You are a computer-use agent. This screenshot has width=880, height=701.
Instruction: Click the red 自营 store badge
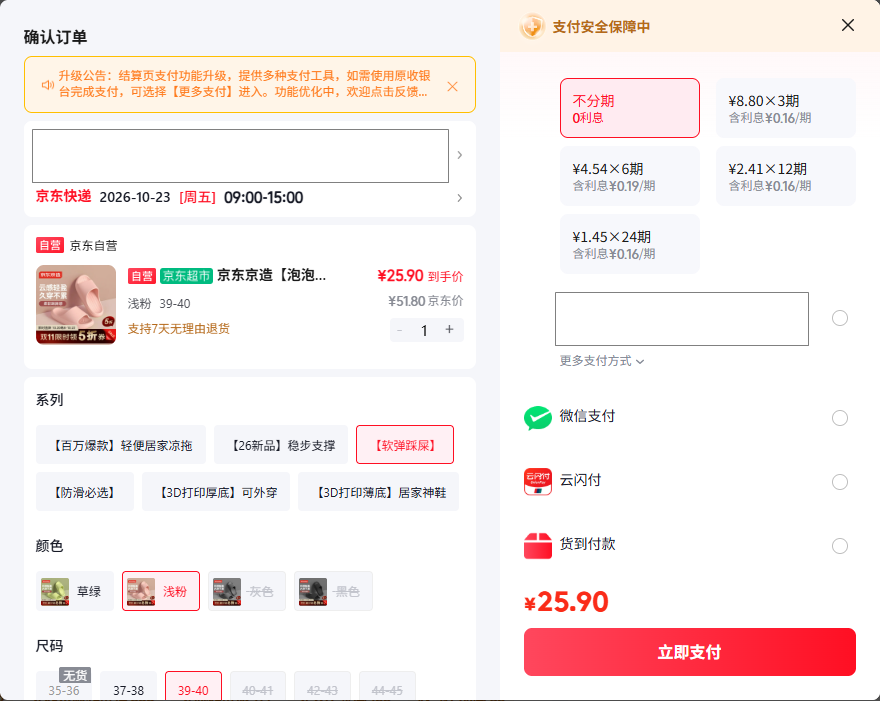[x=50, y=245]
